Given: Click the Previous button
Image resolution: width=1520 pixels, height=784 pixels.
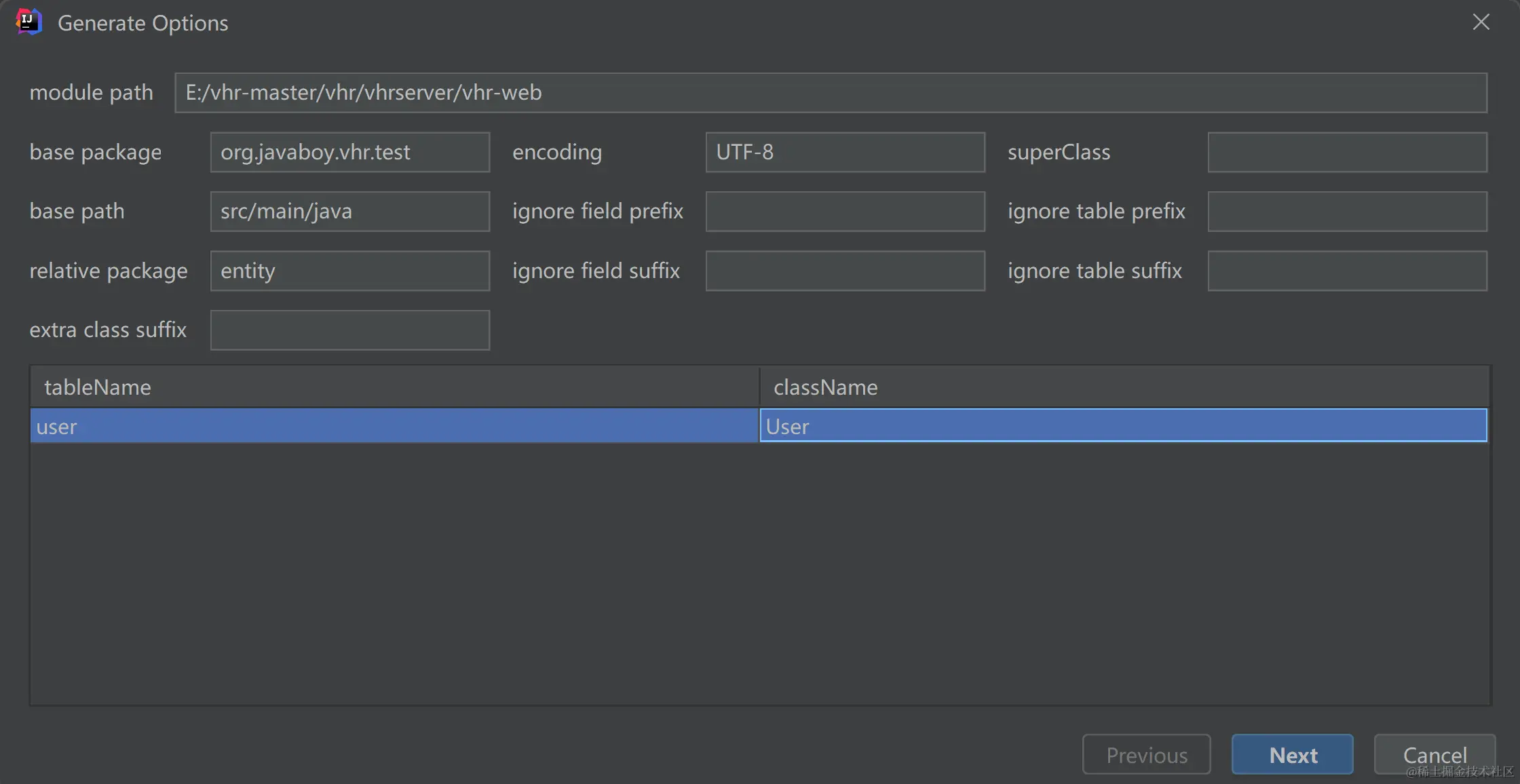Looking at the screenshot, I should pyautogui.click(x=1146, y=754).
